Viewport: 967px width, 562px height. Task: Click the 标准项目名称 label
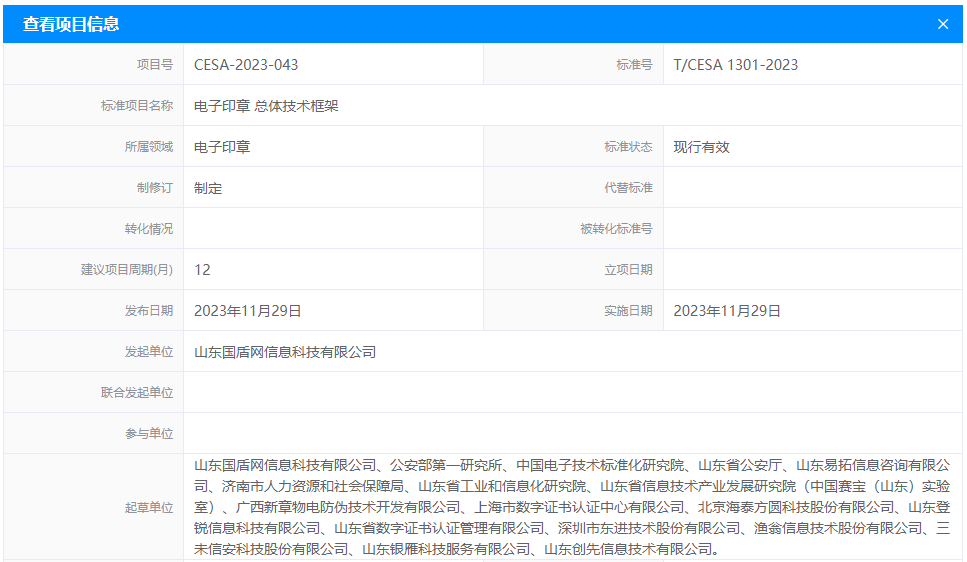pyautogui.click(x=137, y=106)
